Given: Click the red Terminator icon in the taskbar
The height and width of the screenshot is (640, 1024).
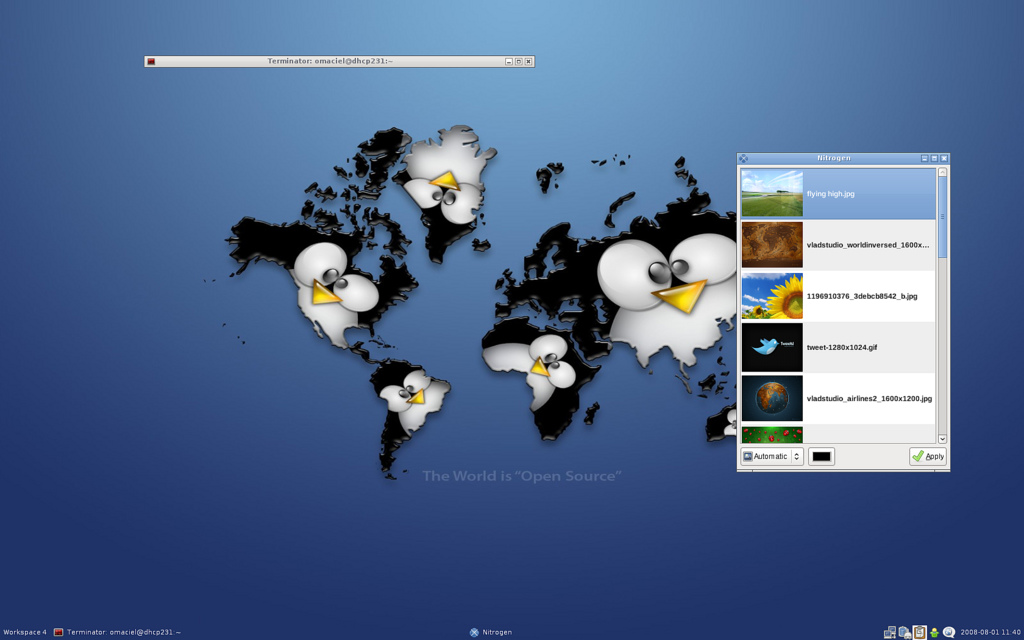Looking at the screenshot, I should tap(59, 632).
